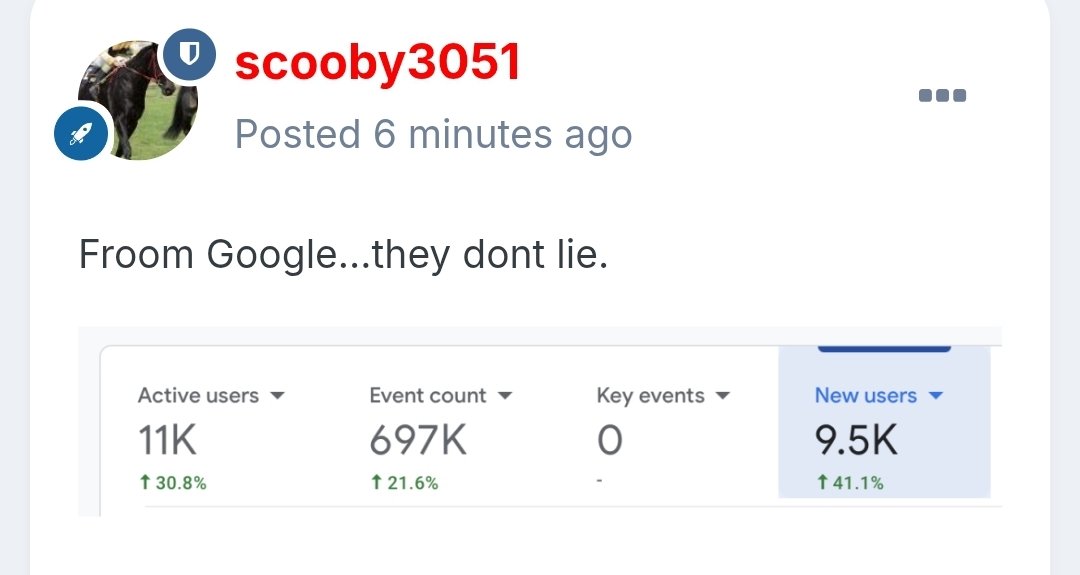Viewport: 1080px width, 575px height.
Task: Expand the Key events dropdown arrow
Action: [723, 395]
